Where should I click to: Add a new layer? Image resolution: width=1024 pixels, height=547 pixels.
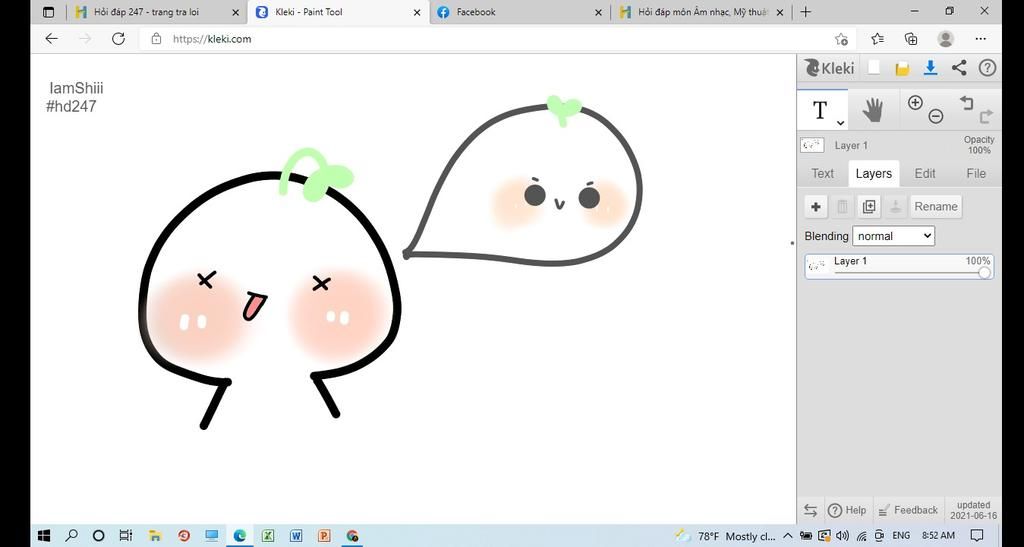[816, 207]
